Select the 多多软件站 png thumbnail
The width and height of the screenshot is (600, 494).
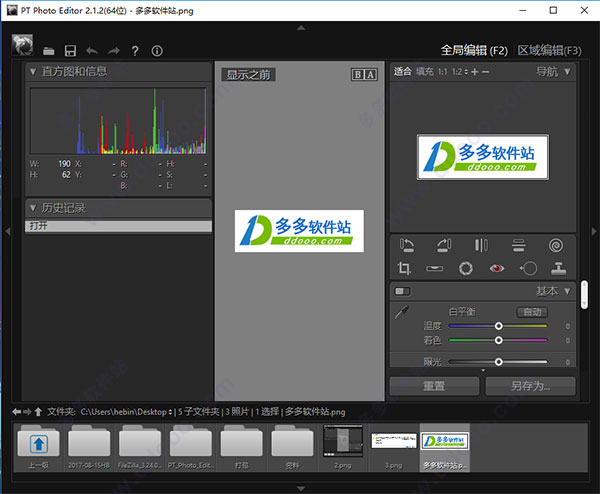tap(445, 447)
